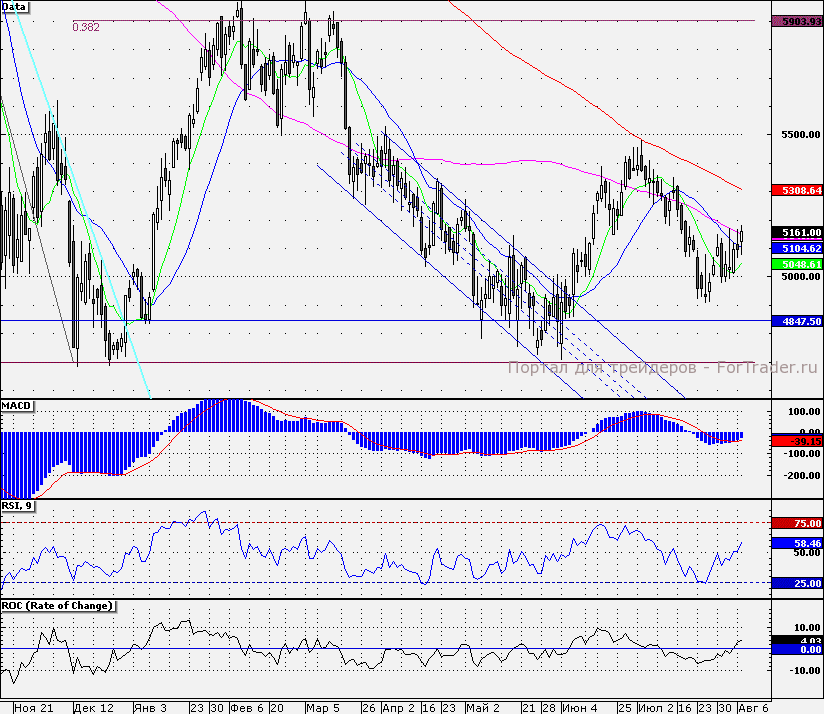Click the 0.382 Fibonacci level label
824x714 pixels.
[86, 28]
